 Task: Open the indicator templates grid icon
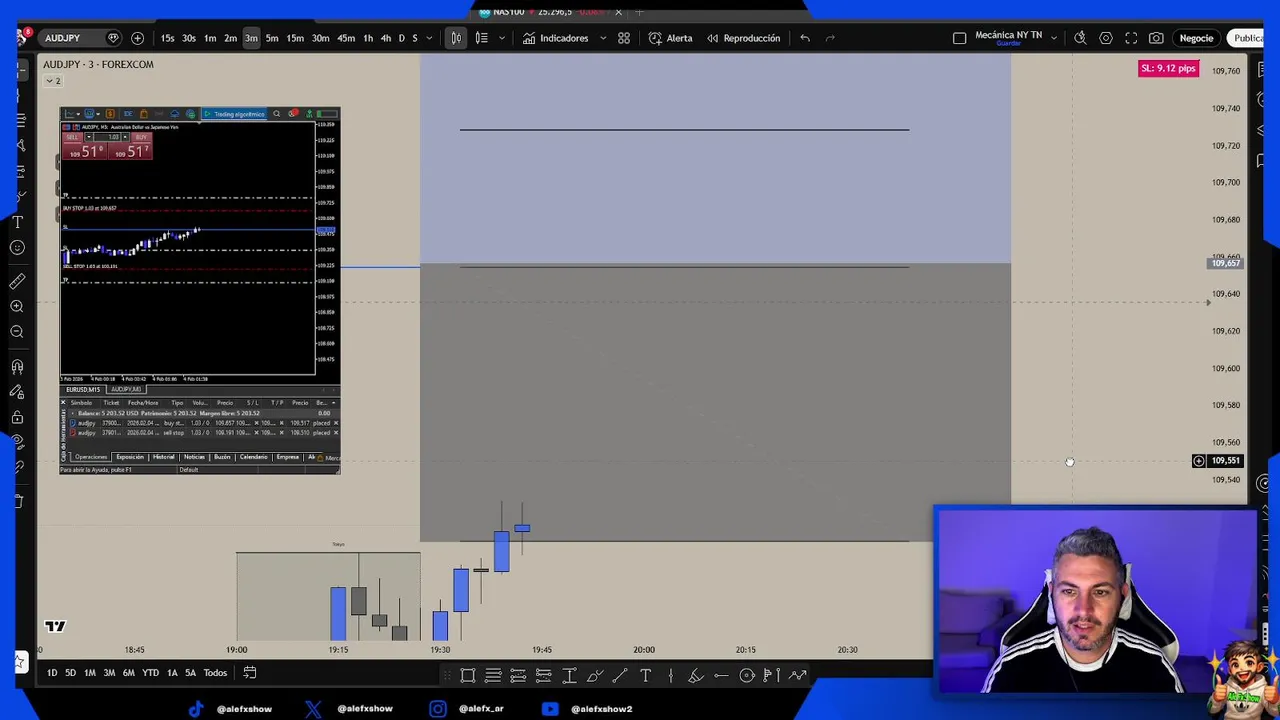click(624, 38)
